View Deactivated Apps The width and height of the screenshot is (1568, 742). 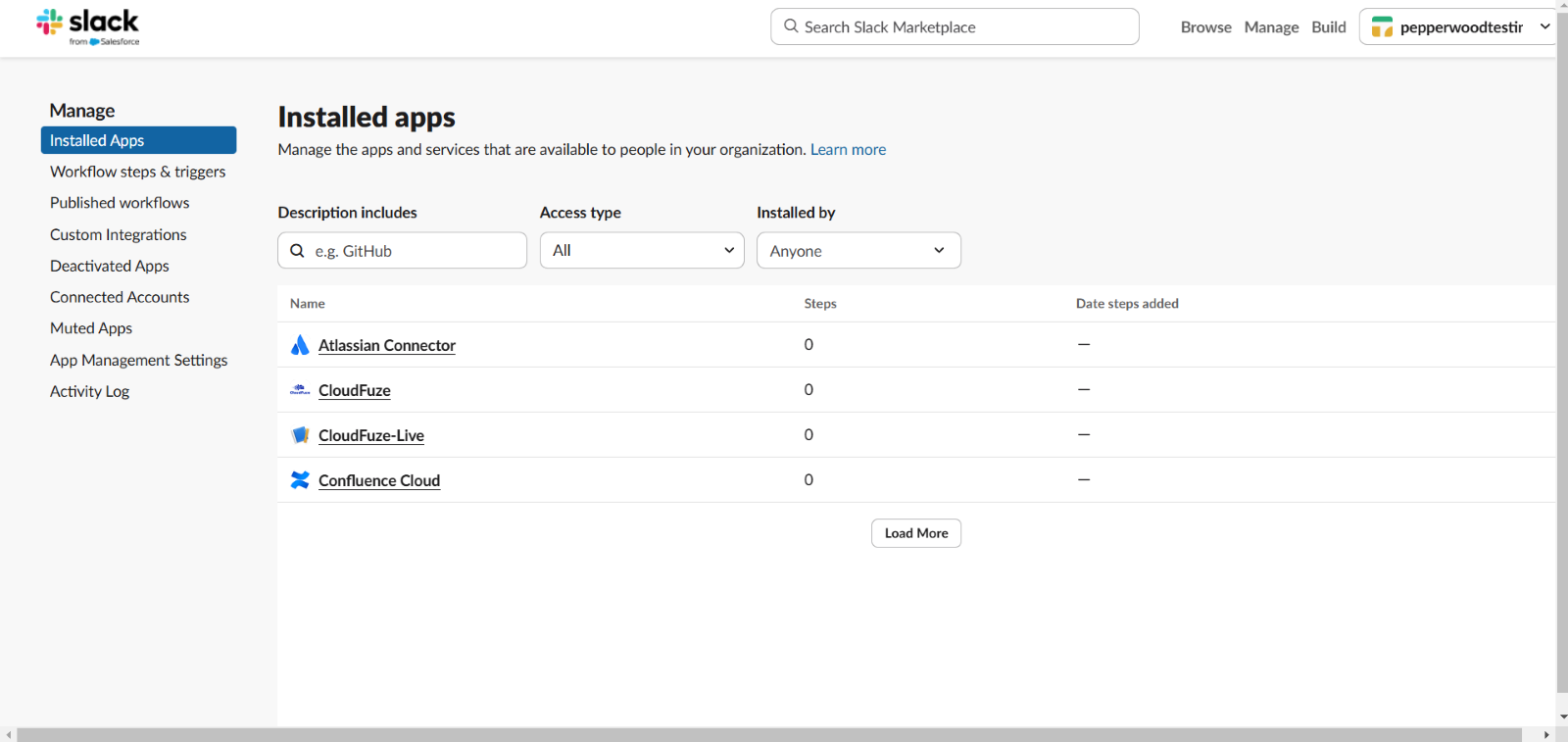pyautogui.click(x=109, y=266)
